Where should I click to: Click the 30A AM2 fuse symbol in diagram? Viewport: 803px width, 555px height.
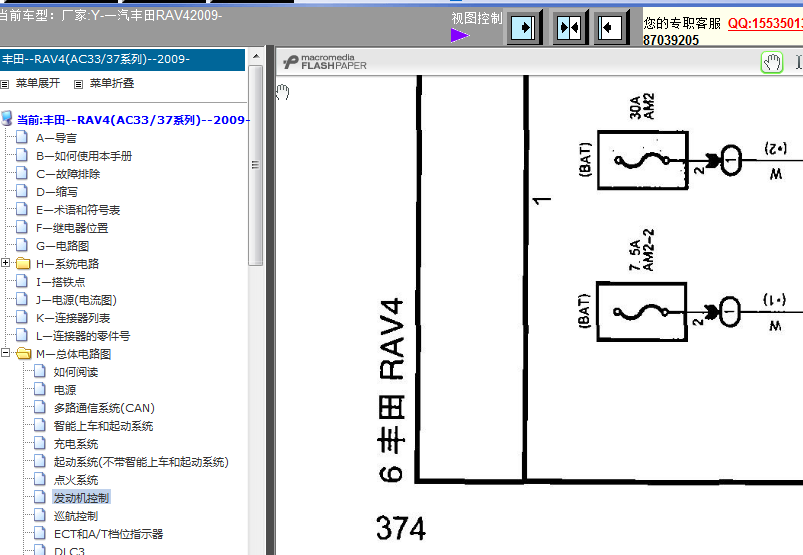point(643,160)
